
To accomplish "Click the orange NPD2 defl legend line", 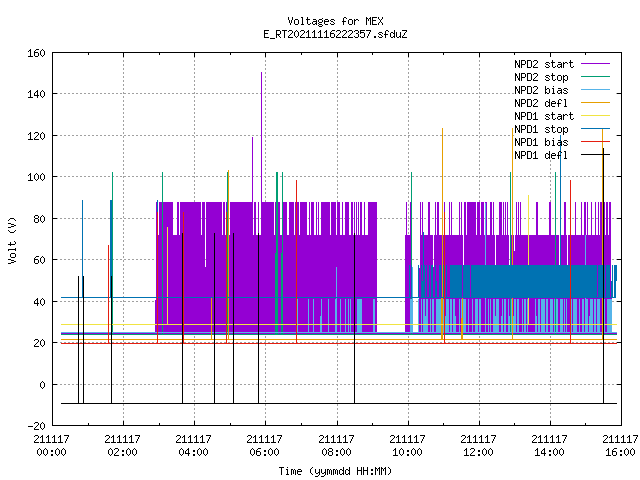I will pyautogui.click(x=596, y=102).
